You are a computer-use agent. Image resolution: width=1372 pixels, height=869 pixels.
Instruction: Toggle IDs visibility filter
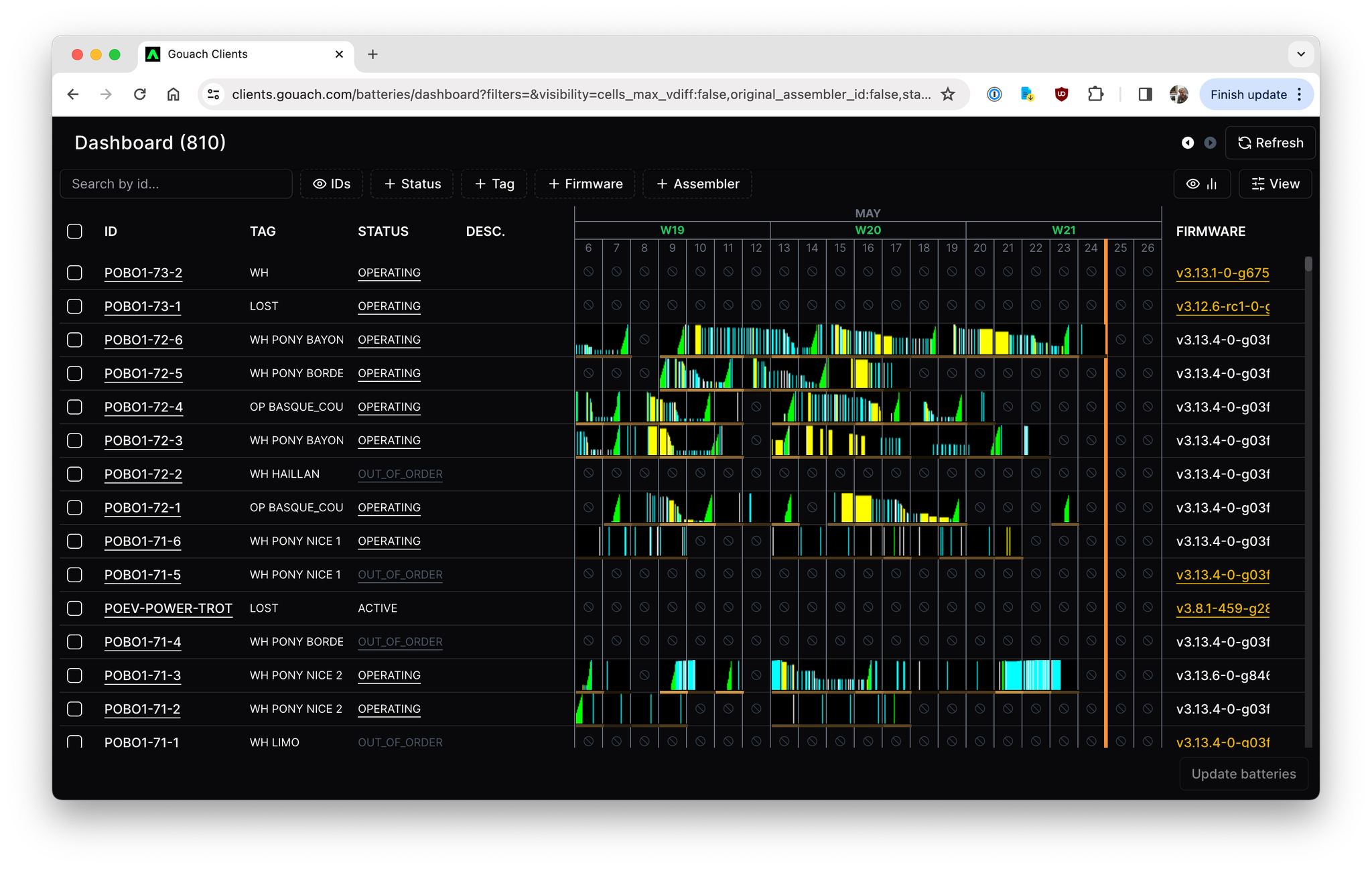click(x=332, y=184)
